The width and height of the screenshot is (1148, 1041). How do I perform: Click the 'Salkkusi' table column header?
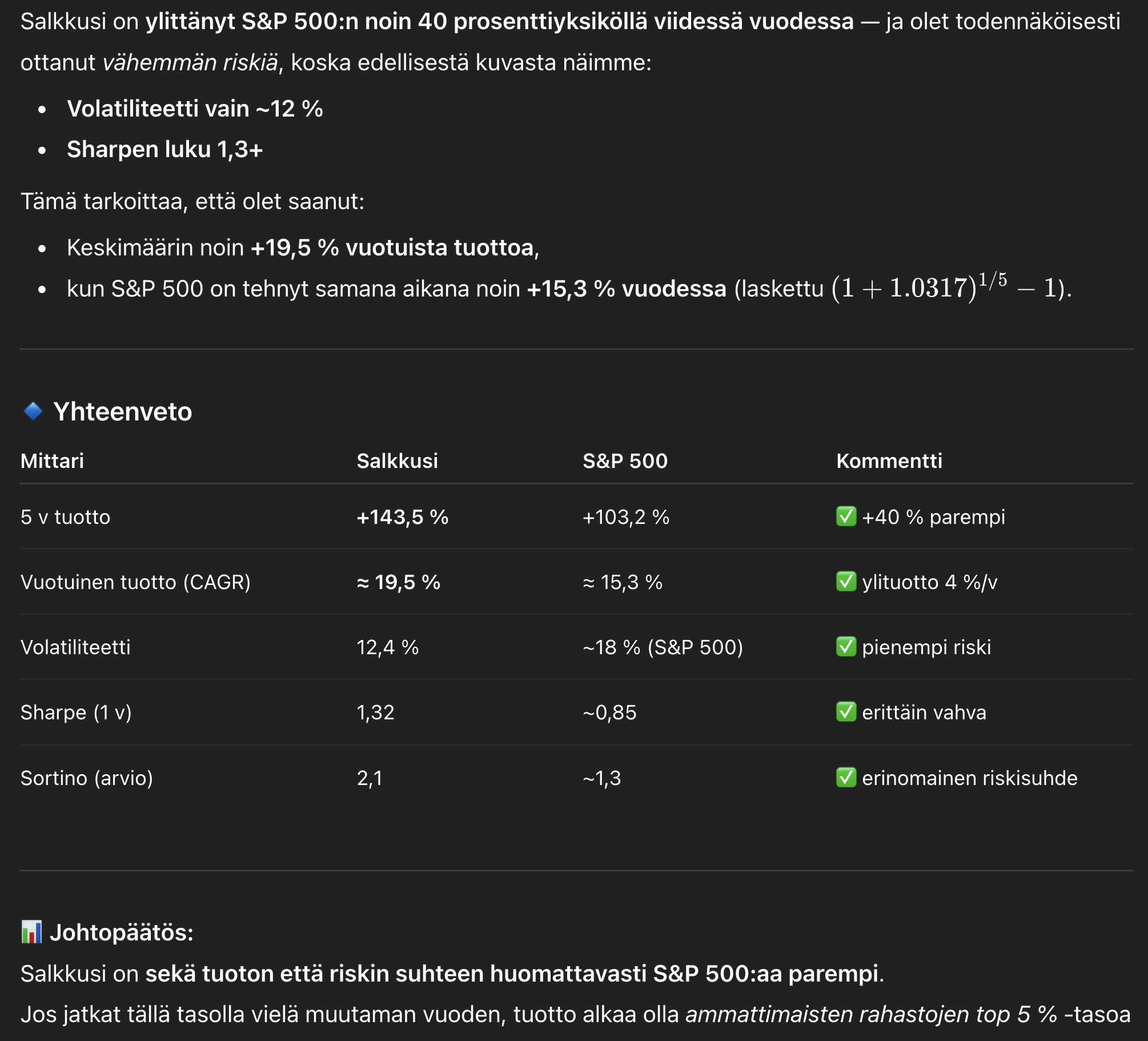pyautogui.click(x=397, y=461)
